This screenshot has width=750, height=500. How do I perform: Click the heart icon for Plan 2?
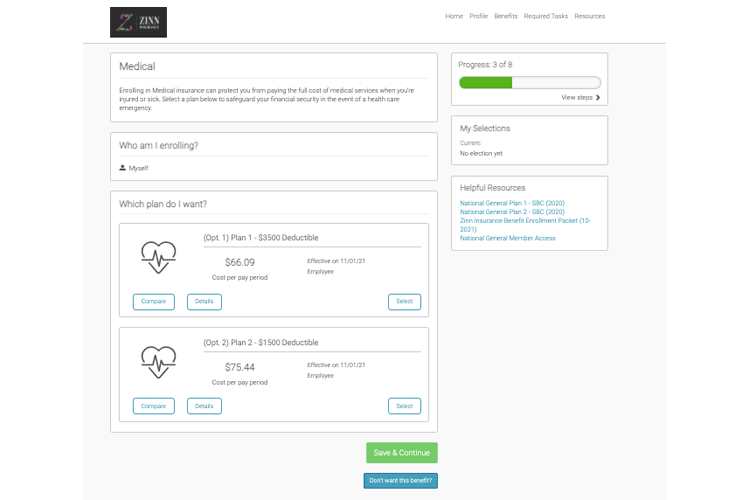click(158, 361)
